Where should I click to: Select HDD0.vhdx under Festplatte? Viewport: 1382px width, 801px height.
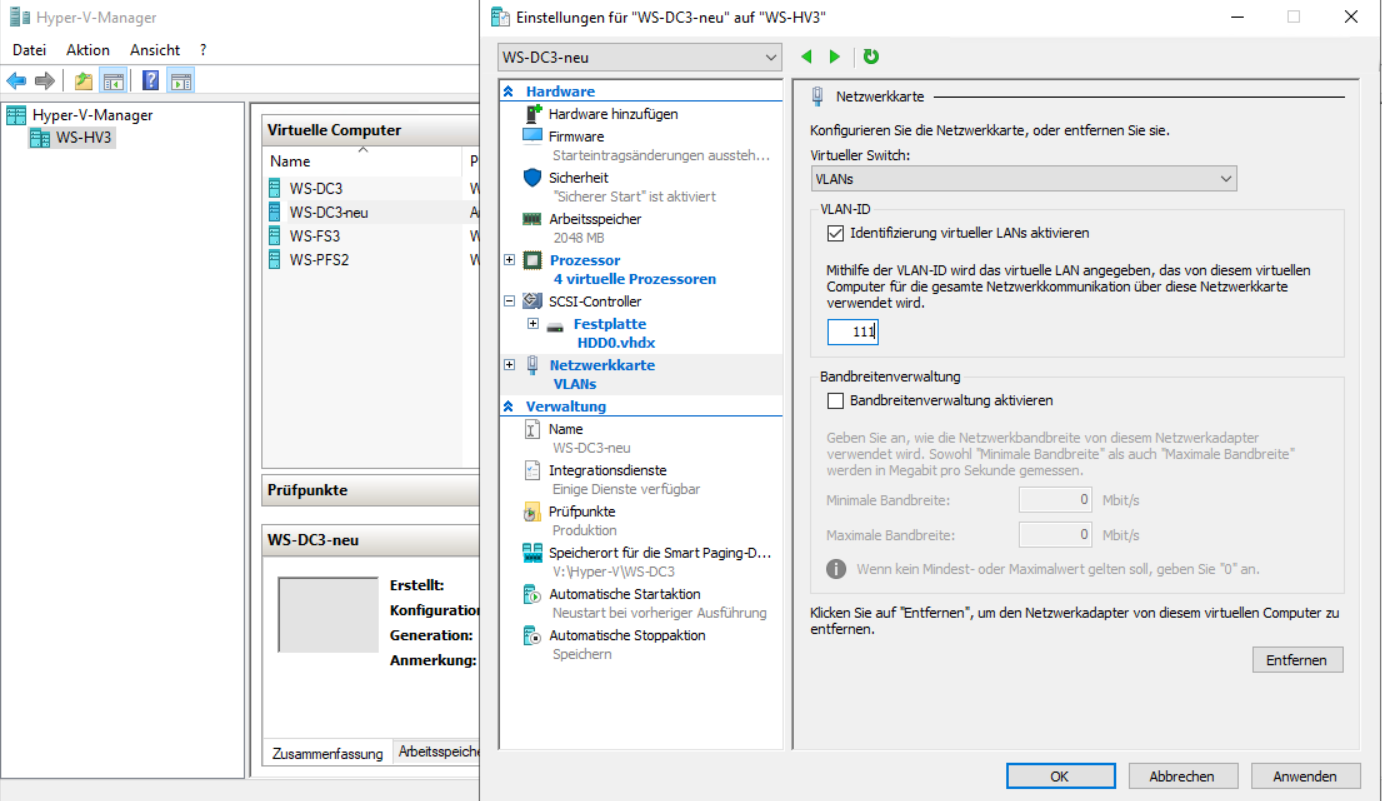click(x=616, y=342)
